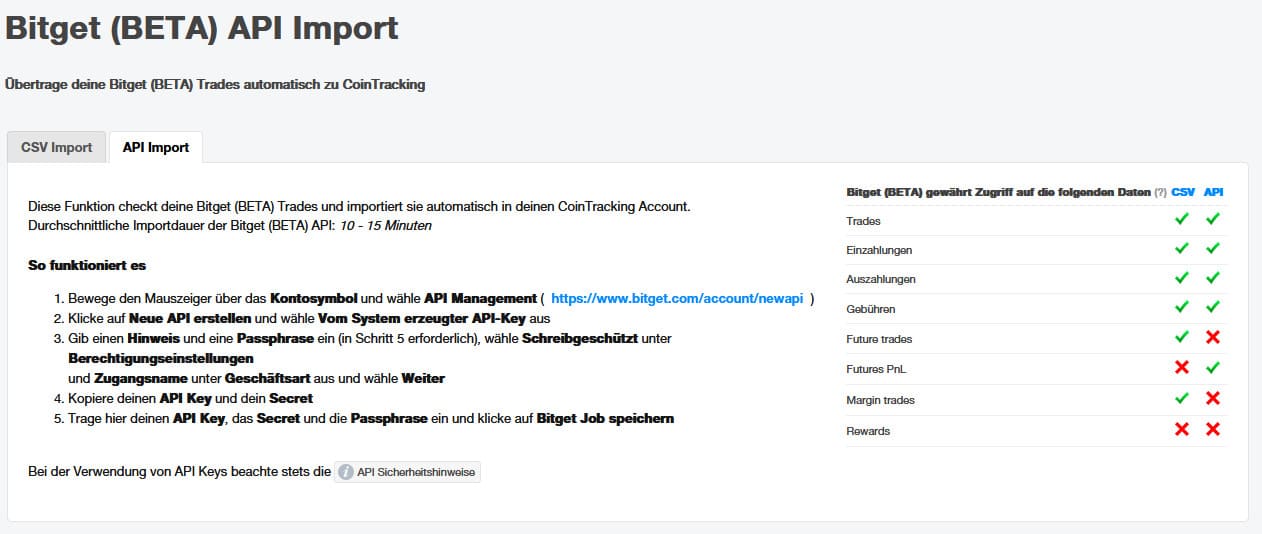The image size is (1262, 534).
Task: Click CSV red cross in Rewards row
Action: tap(1182, 429)
